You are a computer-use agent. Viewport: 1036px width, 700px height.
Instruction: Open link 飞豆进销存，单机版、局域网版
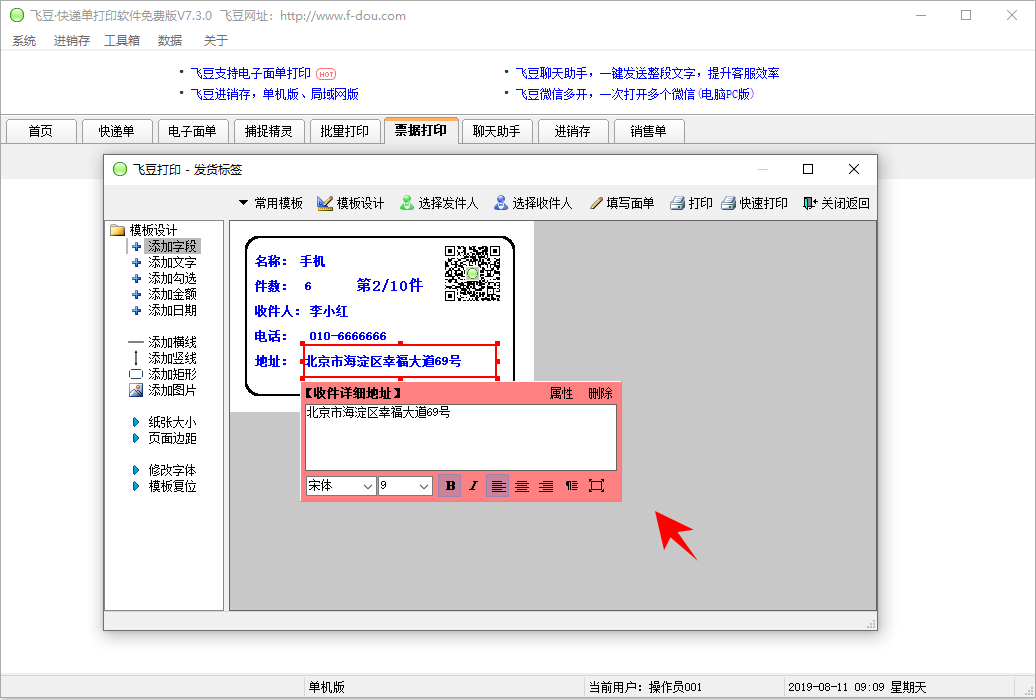[275, 95]
